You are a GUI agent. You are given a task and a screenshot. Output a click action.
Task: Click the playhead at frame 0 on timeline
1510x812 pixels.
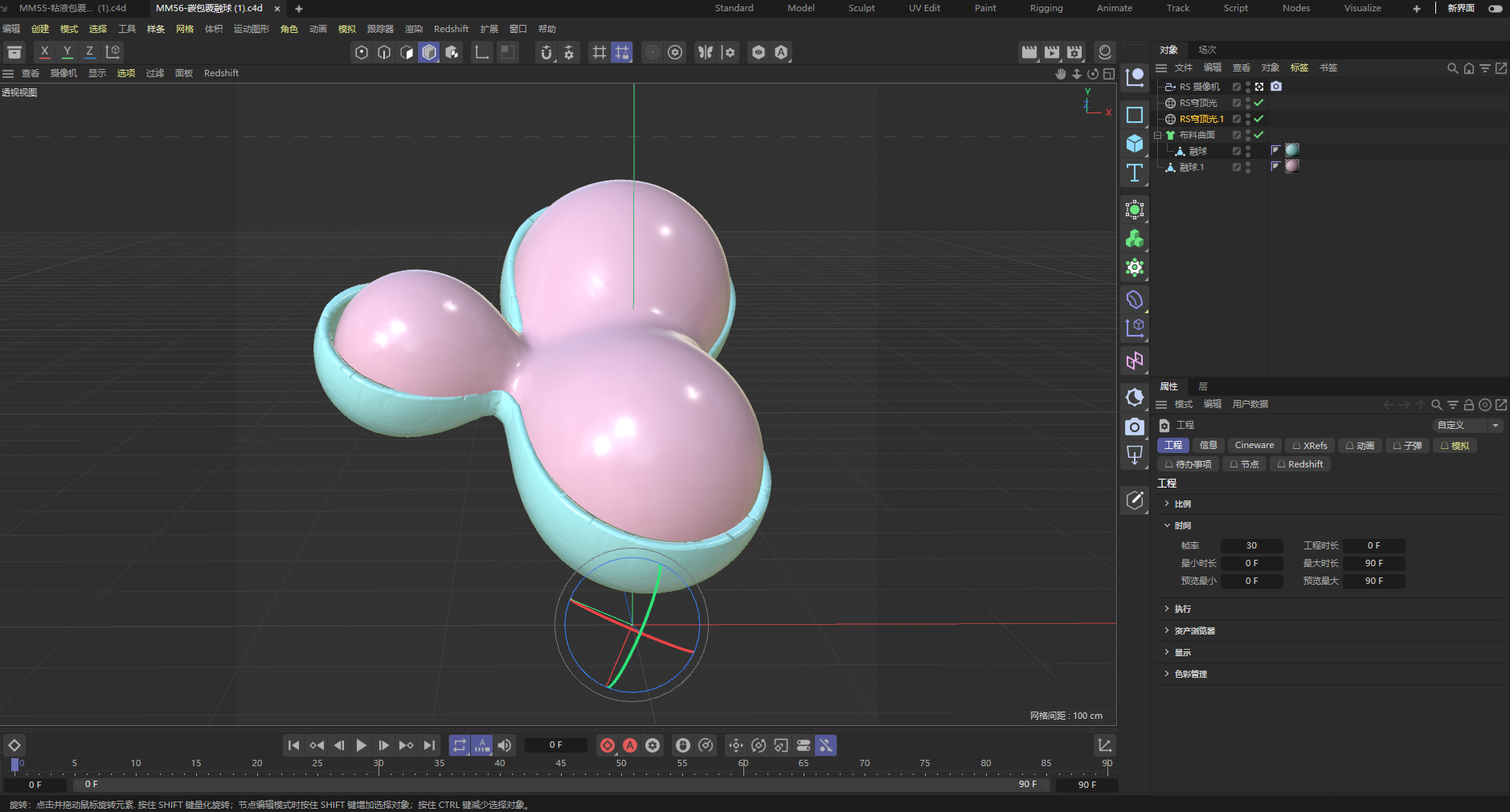[14, 765]
